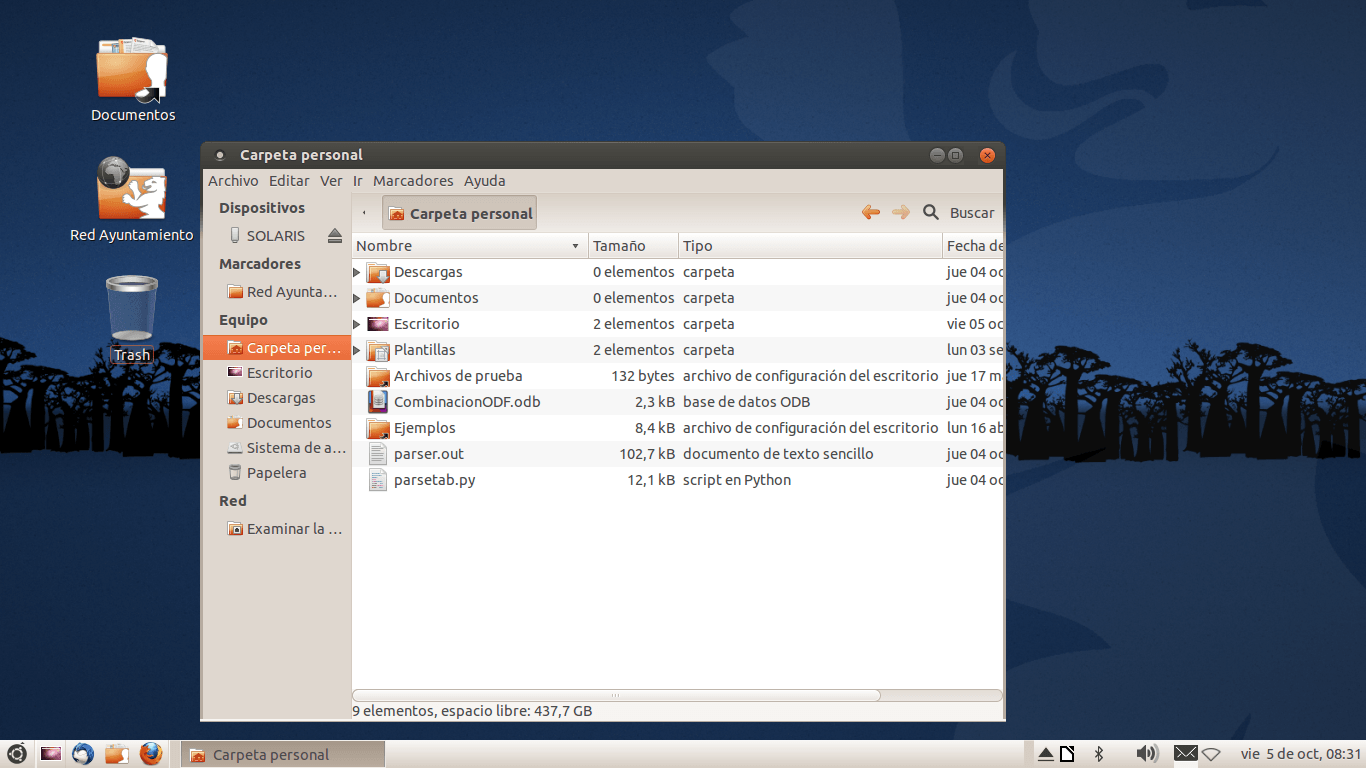Open the Ayuda menu

(485, 181)
